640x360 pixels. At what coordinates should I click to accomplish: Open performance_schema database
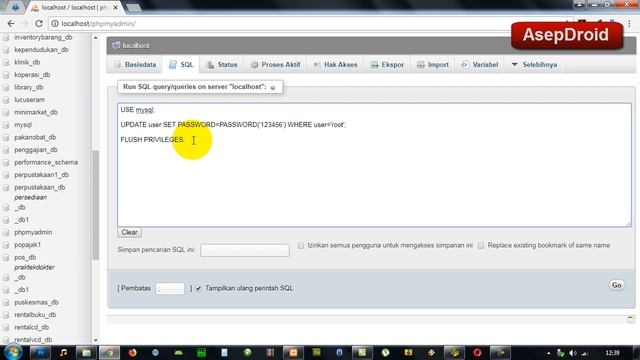tap(46, 162)
